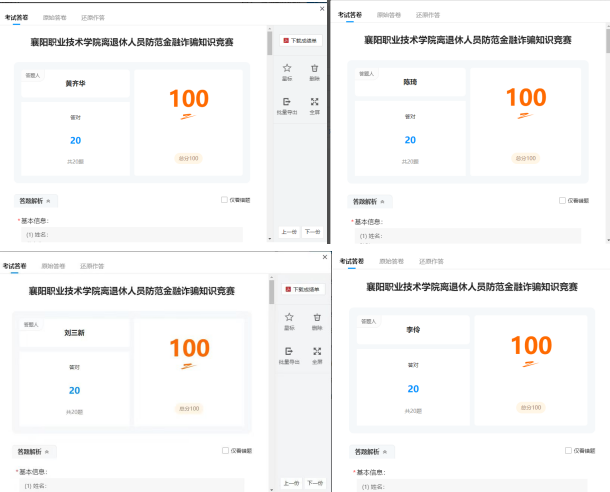Click 下载成绩单 button beside 黄齐华's sheet
The width and height of the screenshot is (610, 492).
[300, 40]
